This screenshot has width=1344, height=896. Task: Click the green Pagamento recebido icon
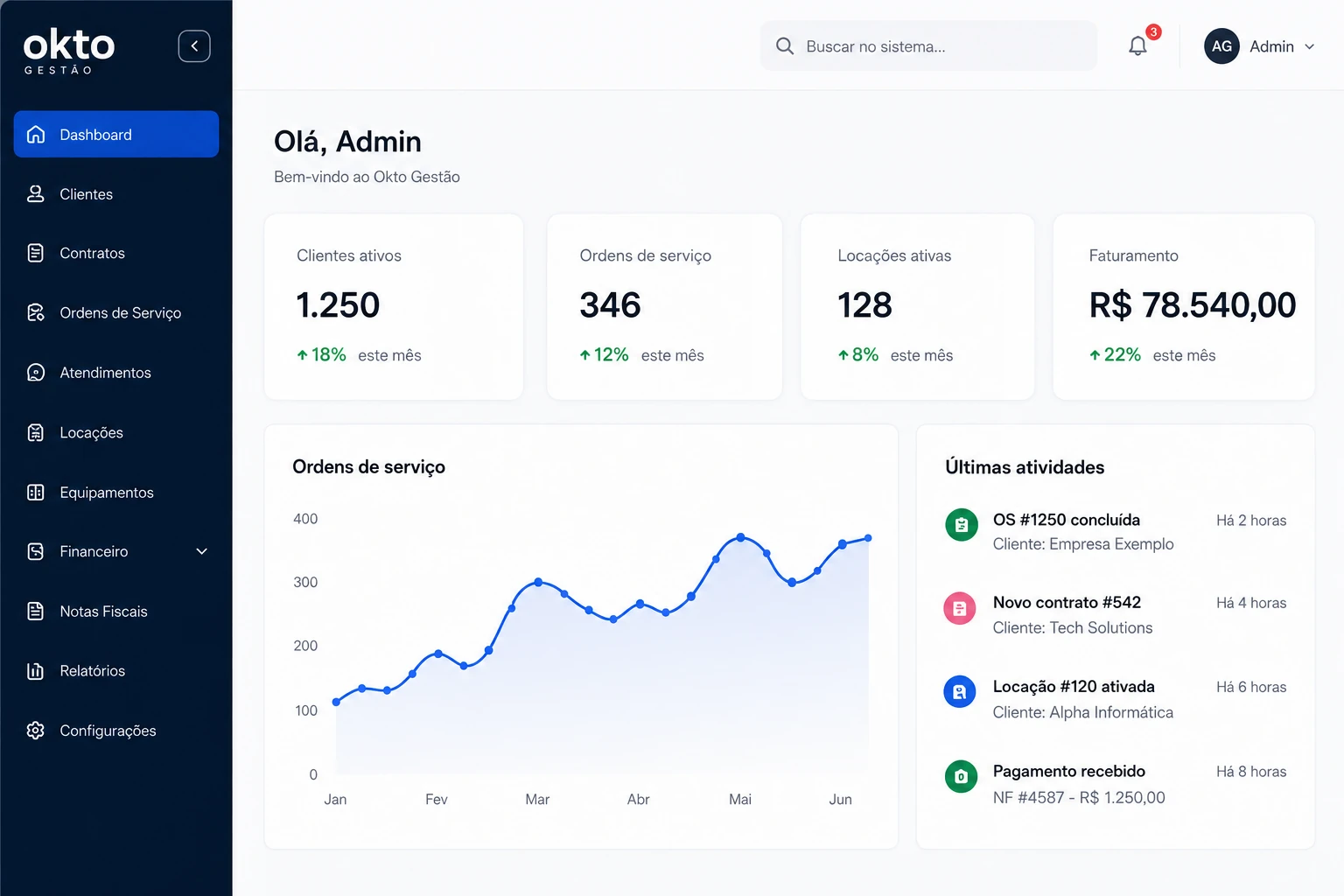pos(961,776)
